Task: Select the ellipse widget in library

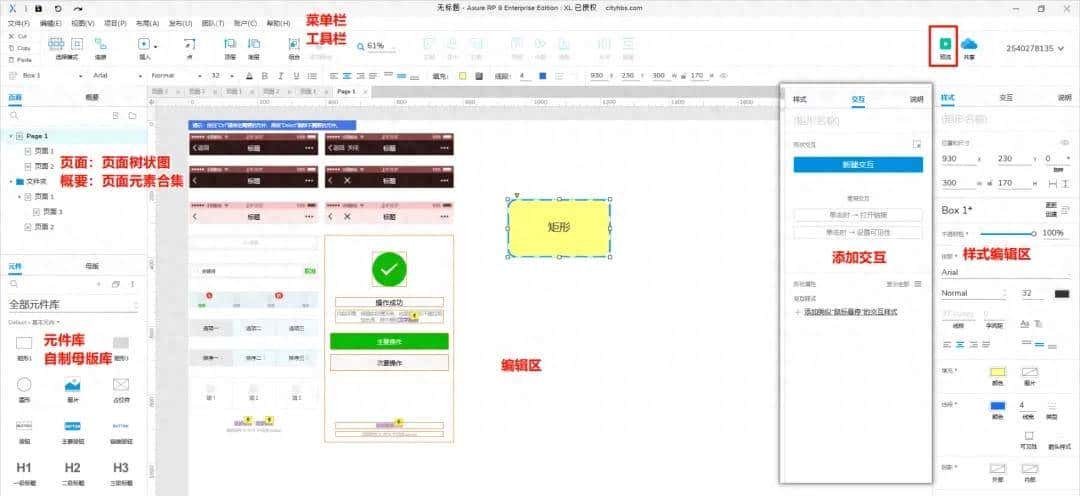Action: point(24,389)
